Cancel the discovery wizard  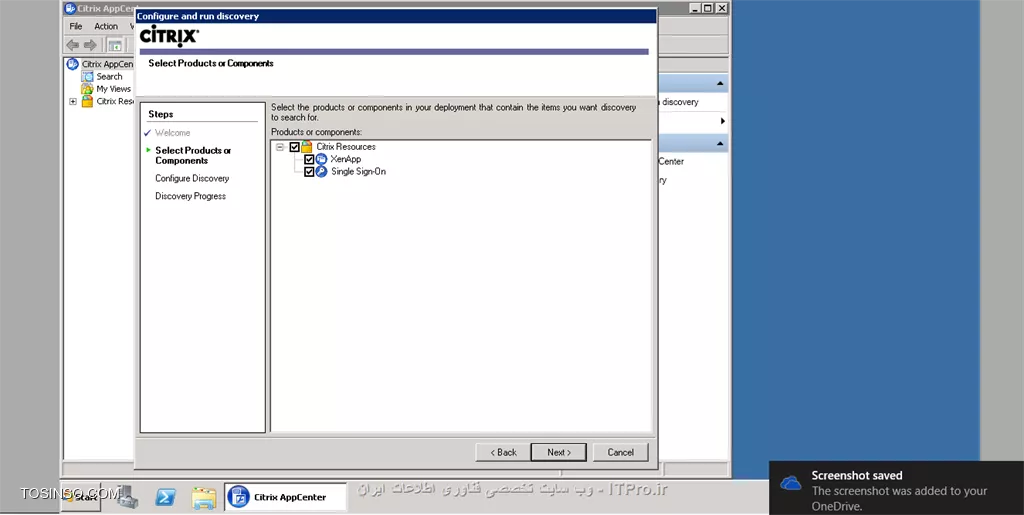[620, 452]
